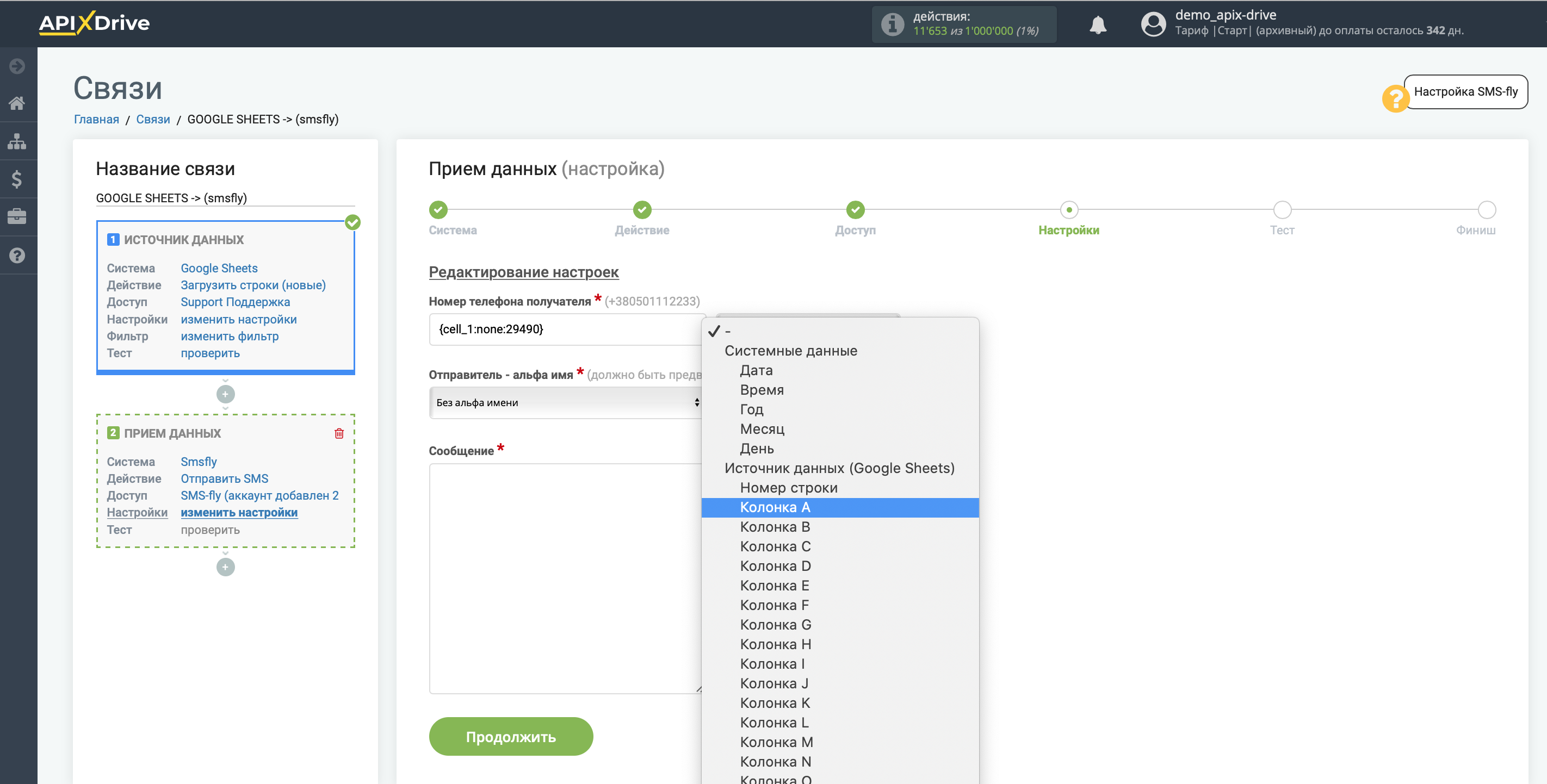The image size is (1547, 784).
Task: Open Отправить SMS action link
Action: pos(225,478)
